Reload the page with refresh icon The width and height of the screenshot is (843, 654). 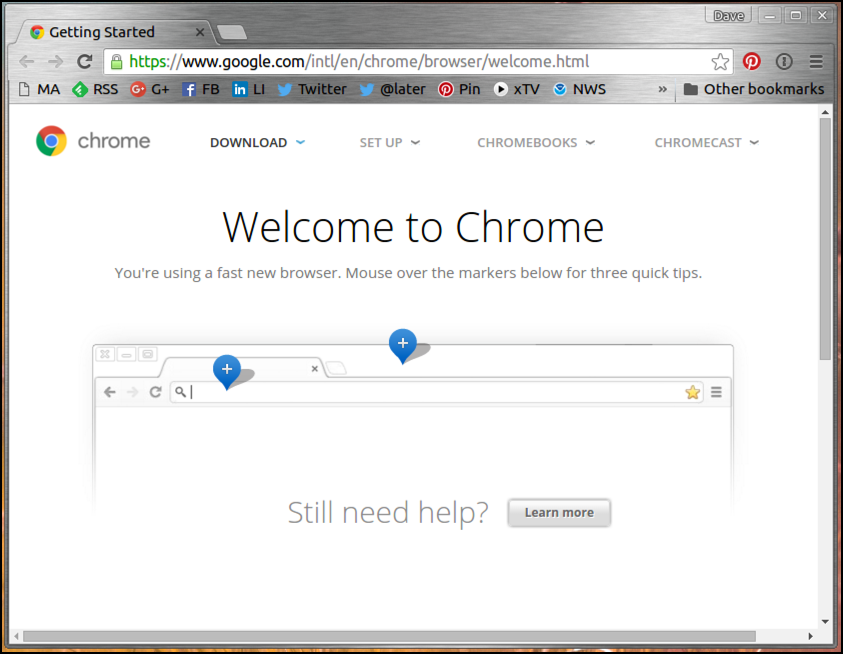coord(84,61)
